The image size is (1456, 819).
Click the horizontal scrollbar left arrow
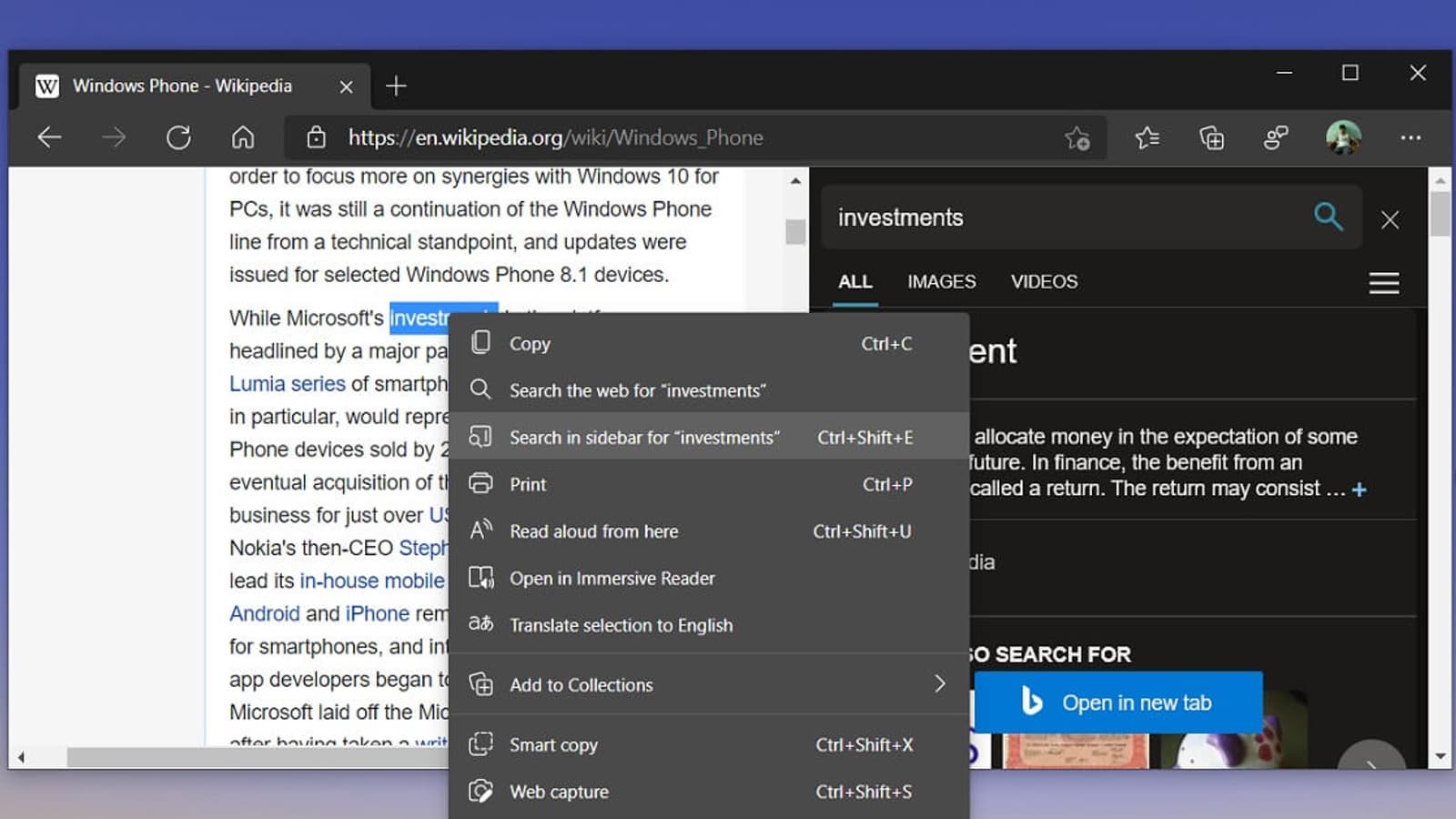point(21,757)
